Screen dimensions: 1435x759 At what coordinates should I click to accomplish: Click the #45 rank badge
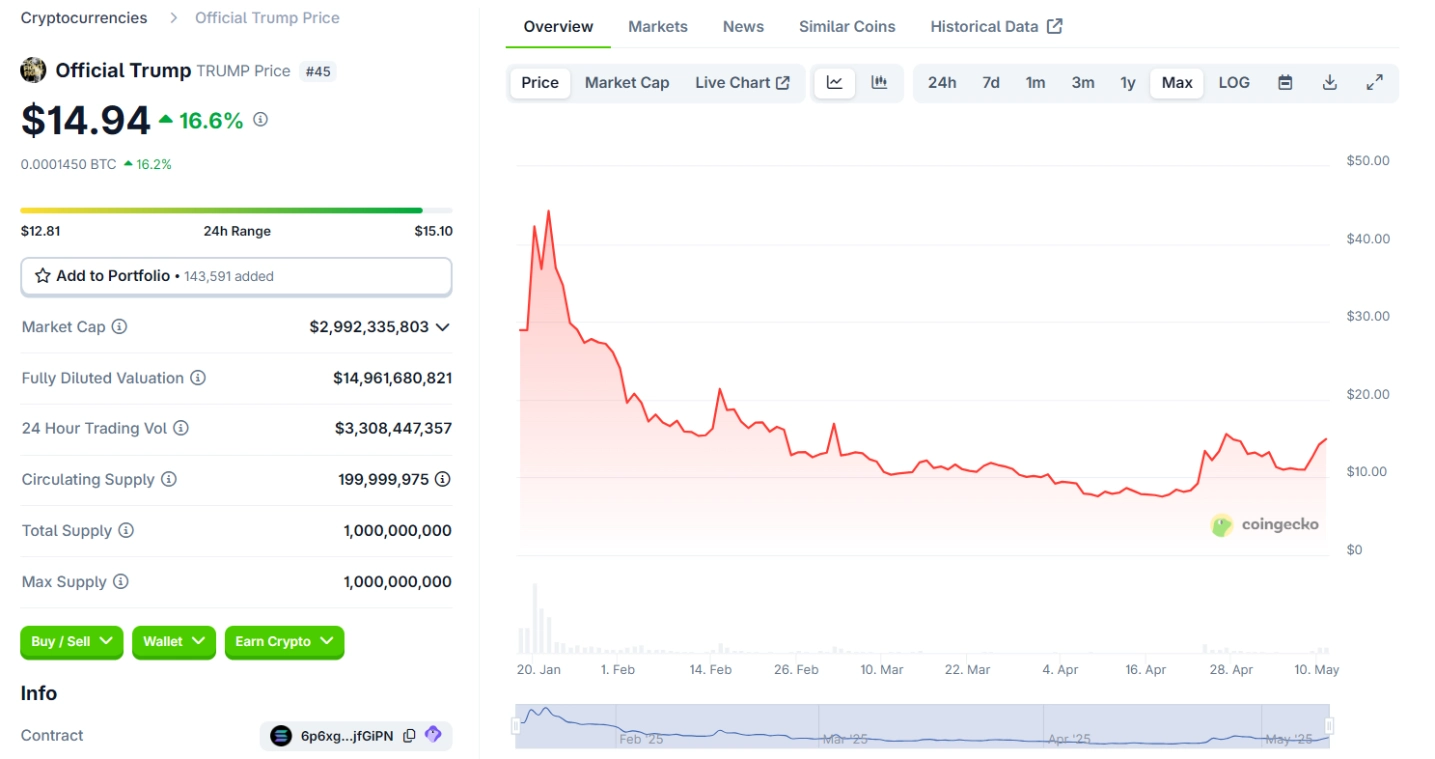click(x=318, y=71)
